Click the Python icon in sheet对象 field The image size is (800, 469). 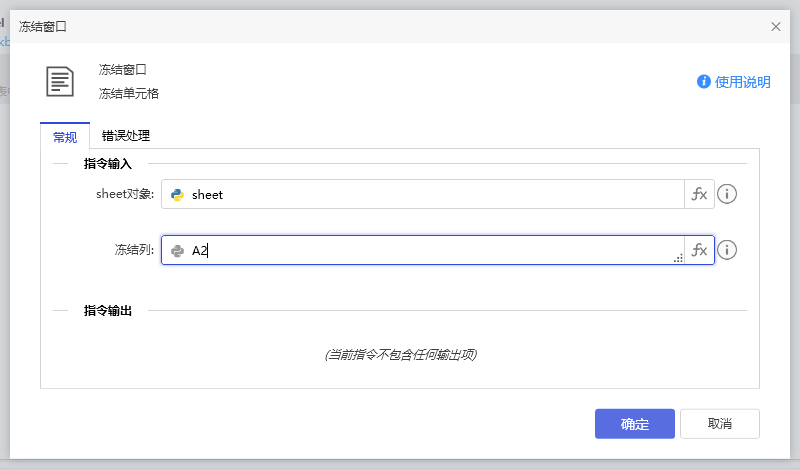[178, 195]
